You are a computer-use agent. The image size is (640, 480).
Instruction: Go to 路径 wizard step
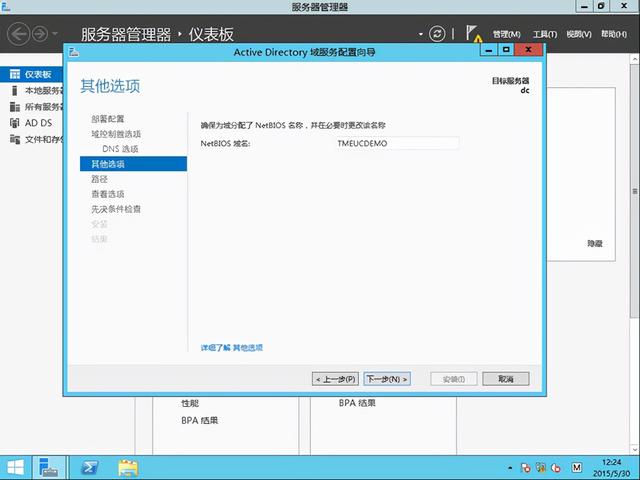coord(99,179)
